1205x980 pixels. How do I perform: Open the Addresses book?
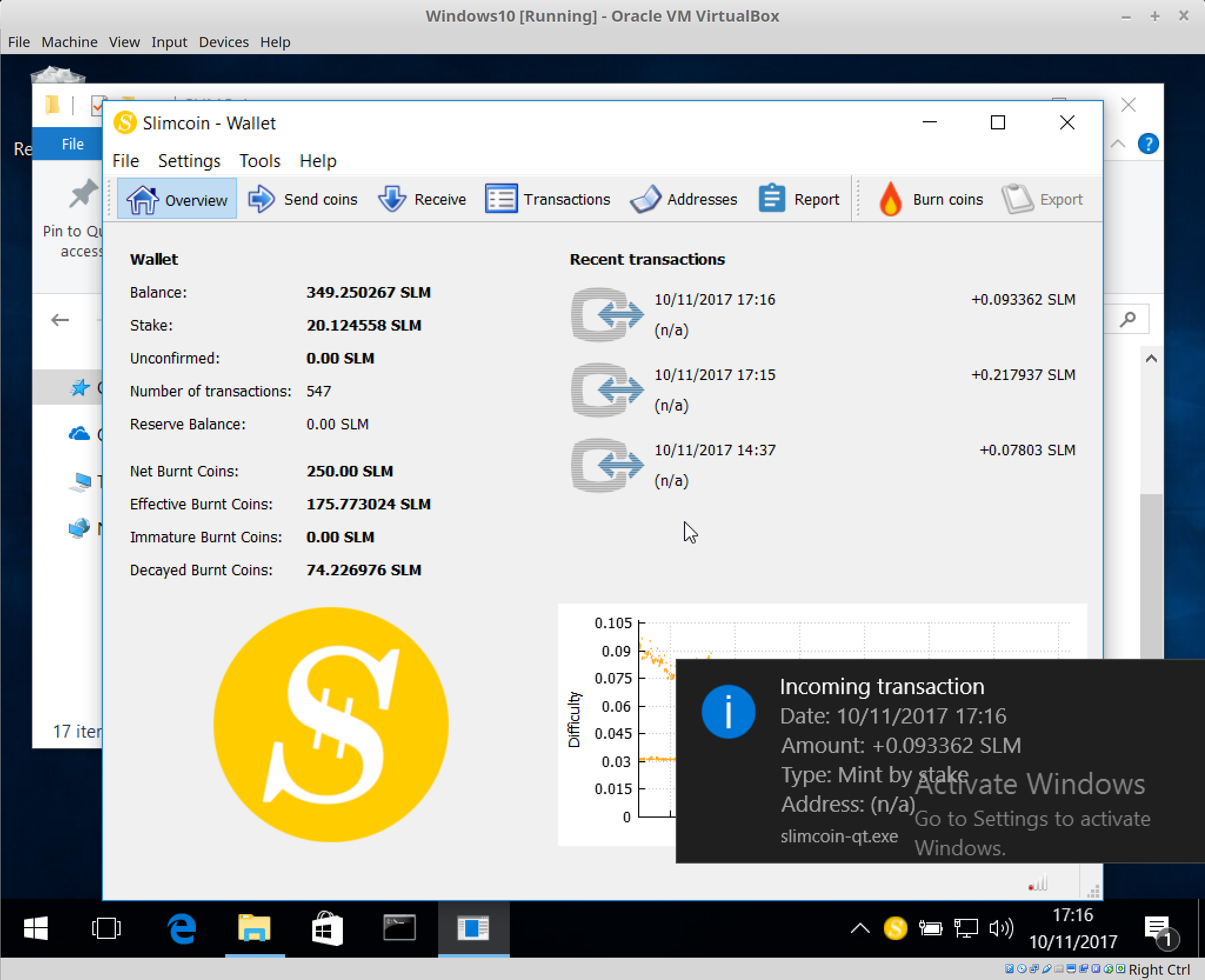[683, 199]
